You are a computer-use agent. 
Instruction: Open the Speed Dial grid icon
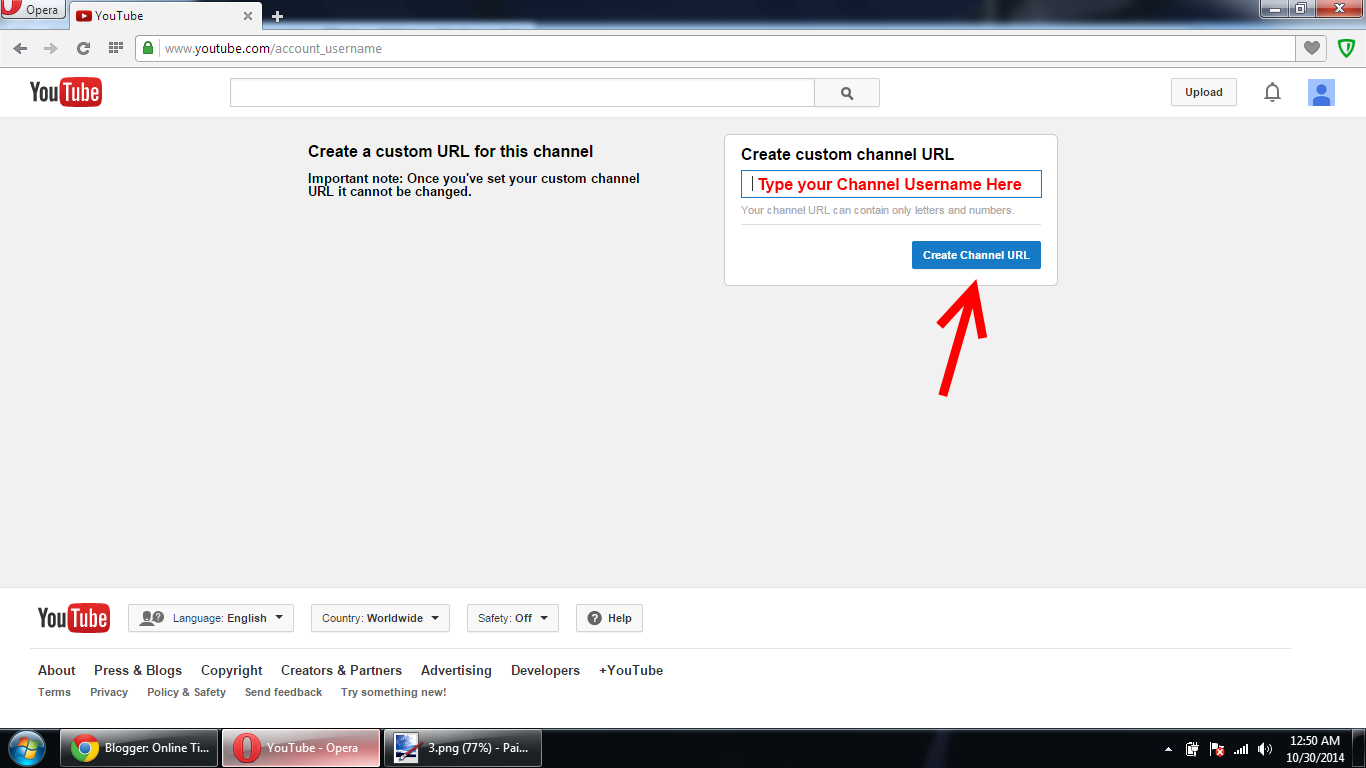click(115, 48)
